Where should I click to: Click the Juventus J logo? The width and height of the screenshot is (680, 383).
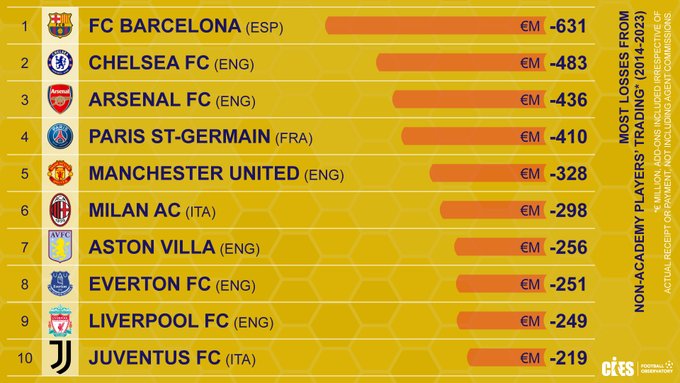tap(60, 357)
